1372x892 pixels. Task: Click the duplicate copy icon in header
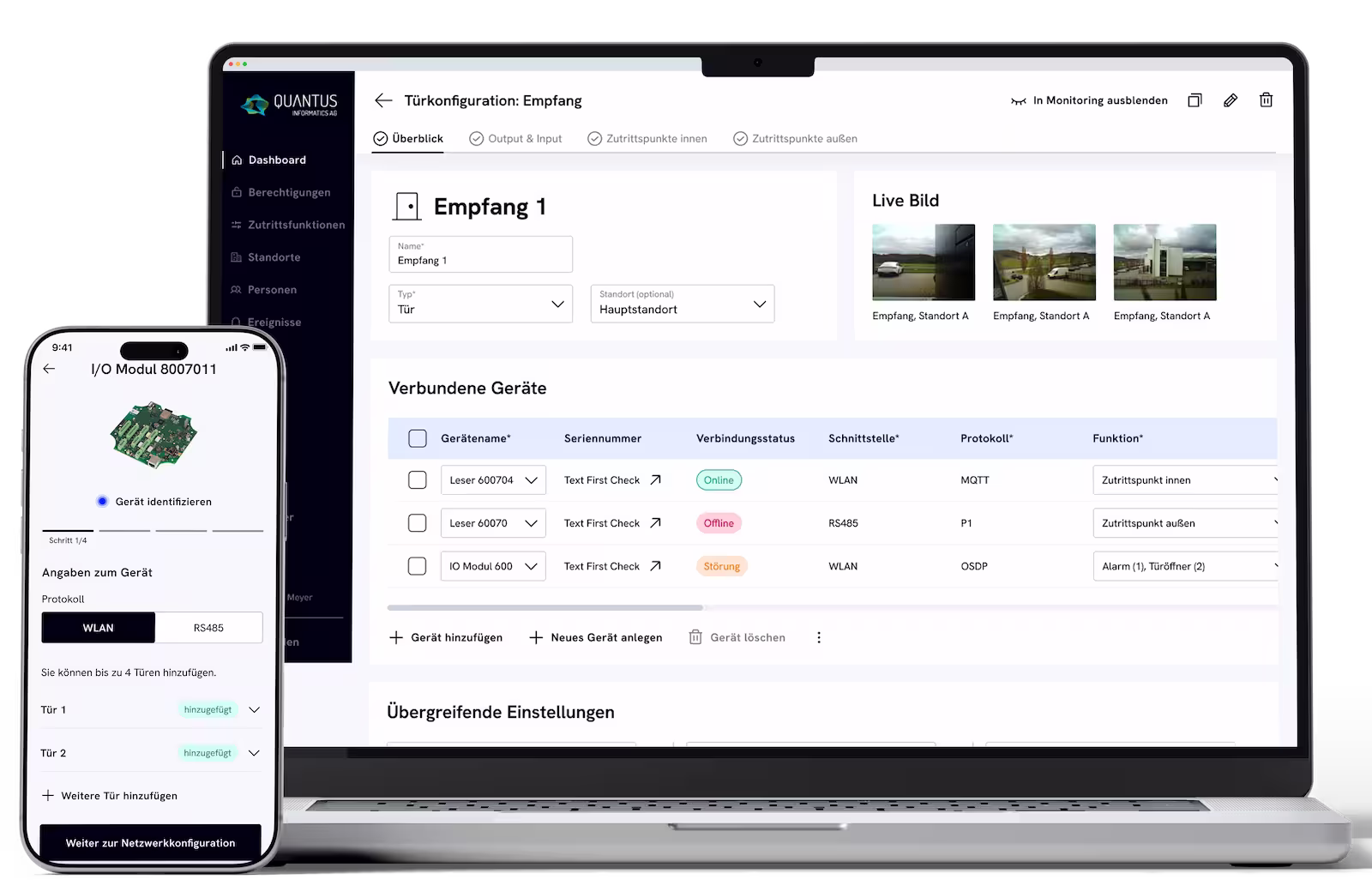tap(1194, 100)
